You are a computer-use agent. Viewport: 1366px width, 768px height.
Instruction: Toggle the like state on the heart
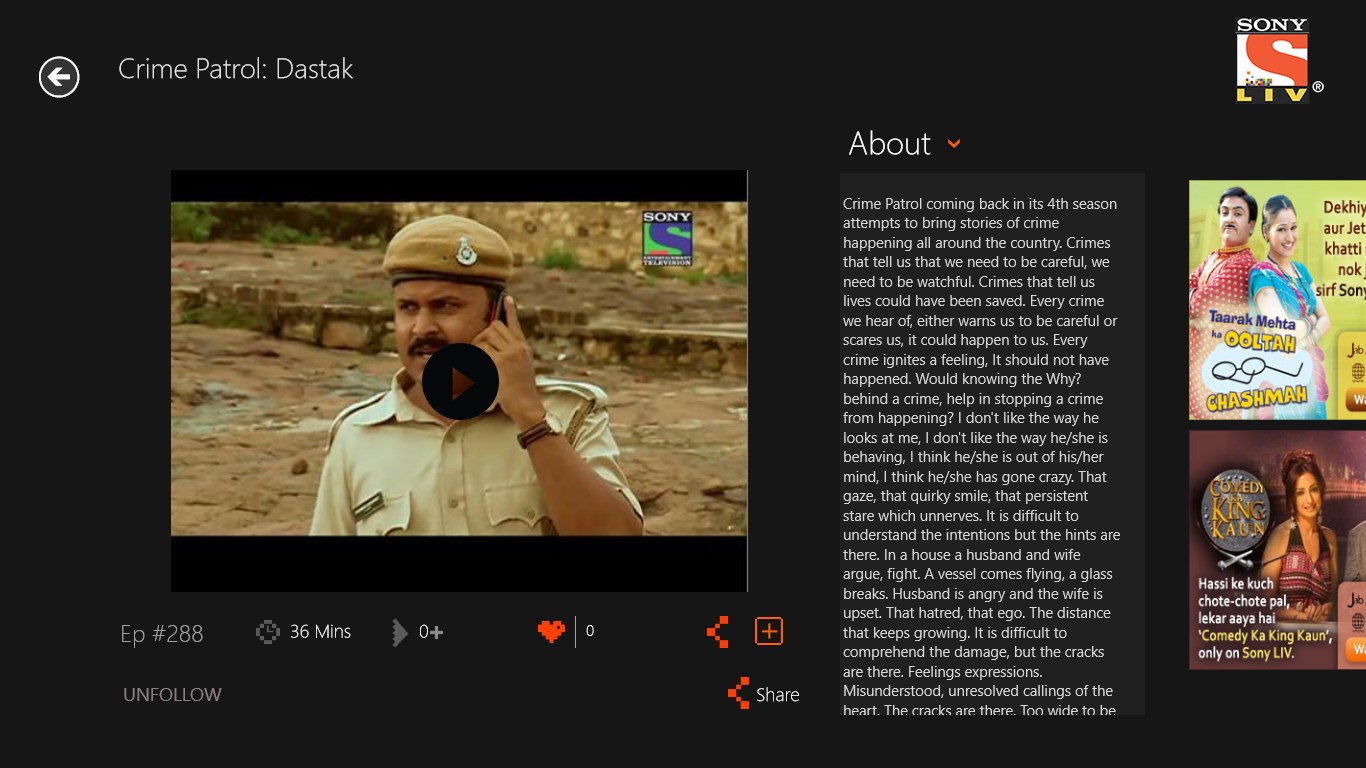click(553, 631)
